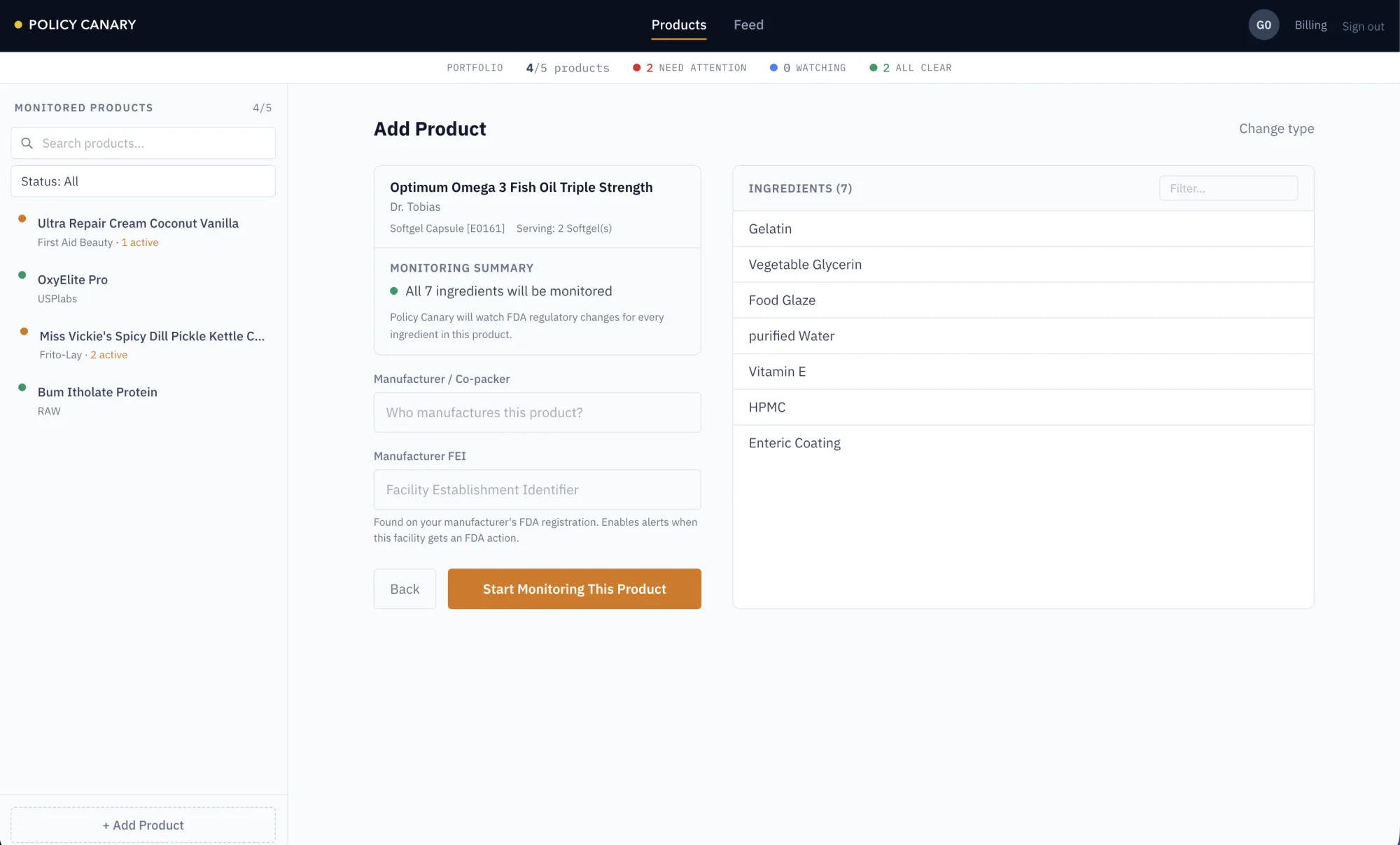
Task: Click the orange status dot beside Ultra Repair Cream
Action: pos(22,218)
